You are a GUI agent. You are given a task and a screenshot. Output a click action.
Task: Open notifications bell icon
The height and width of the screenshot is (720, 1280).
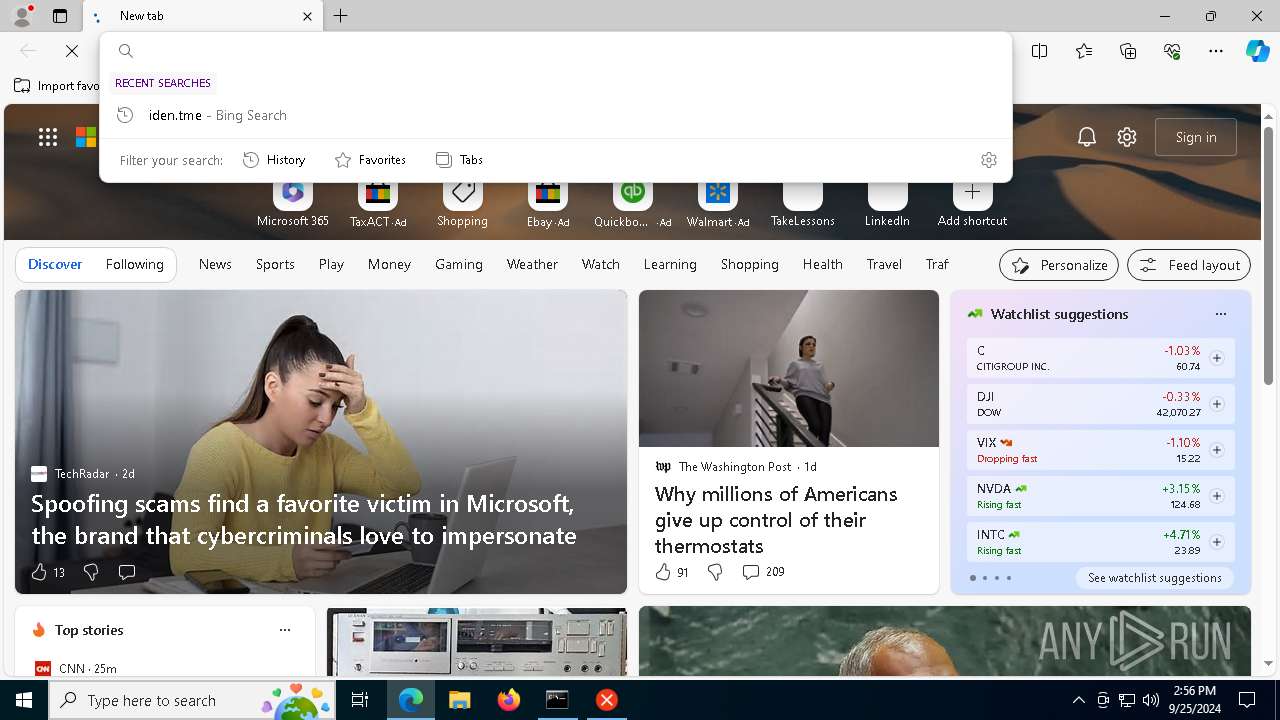click(1087, 137)
